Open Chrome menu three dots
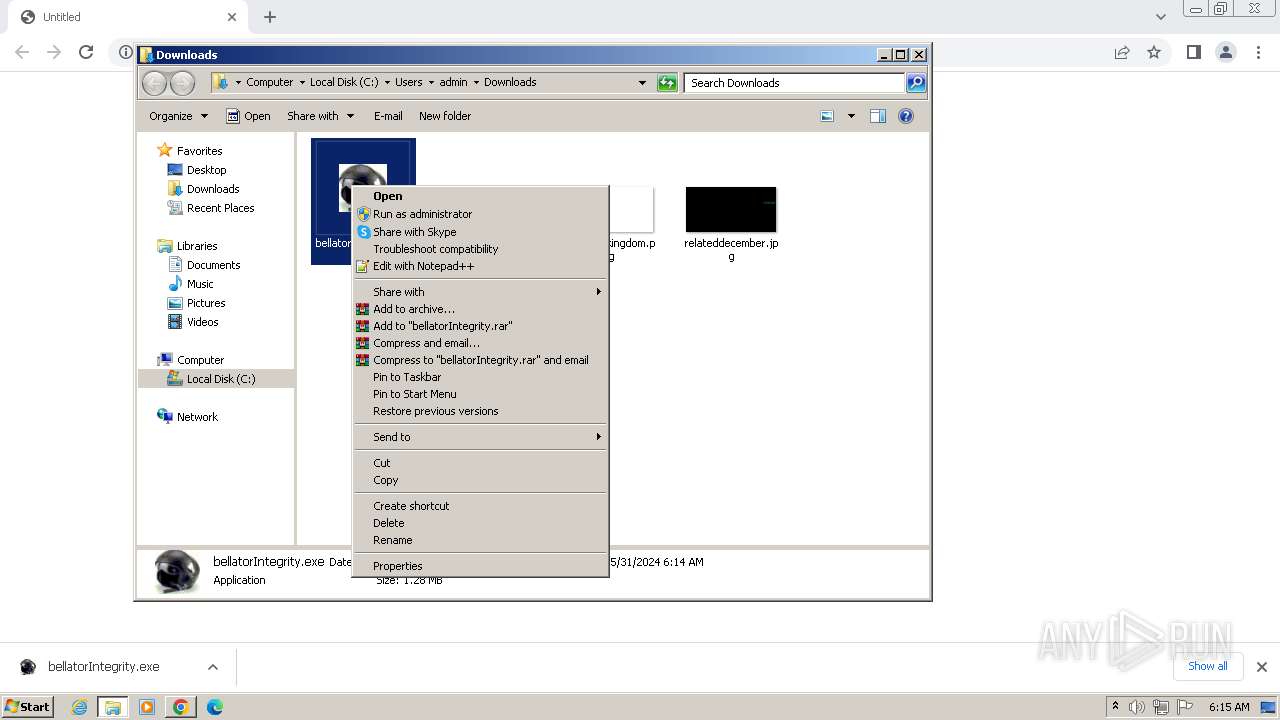This screenshot has height=720, width=1280. [1256, 52]
